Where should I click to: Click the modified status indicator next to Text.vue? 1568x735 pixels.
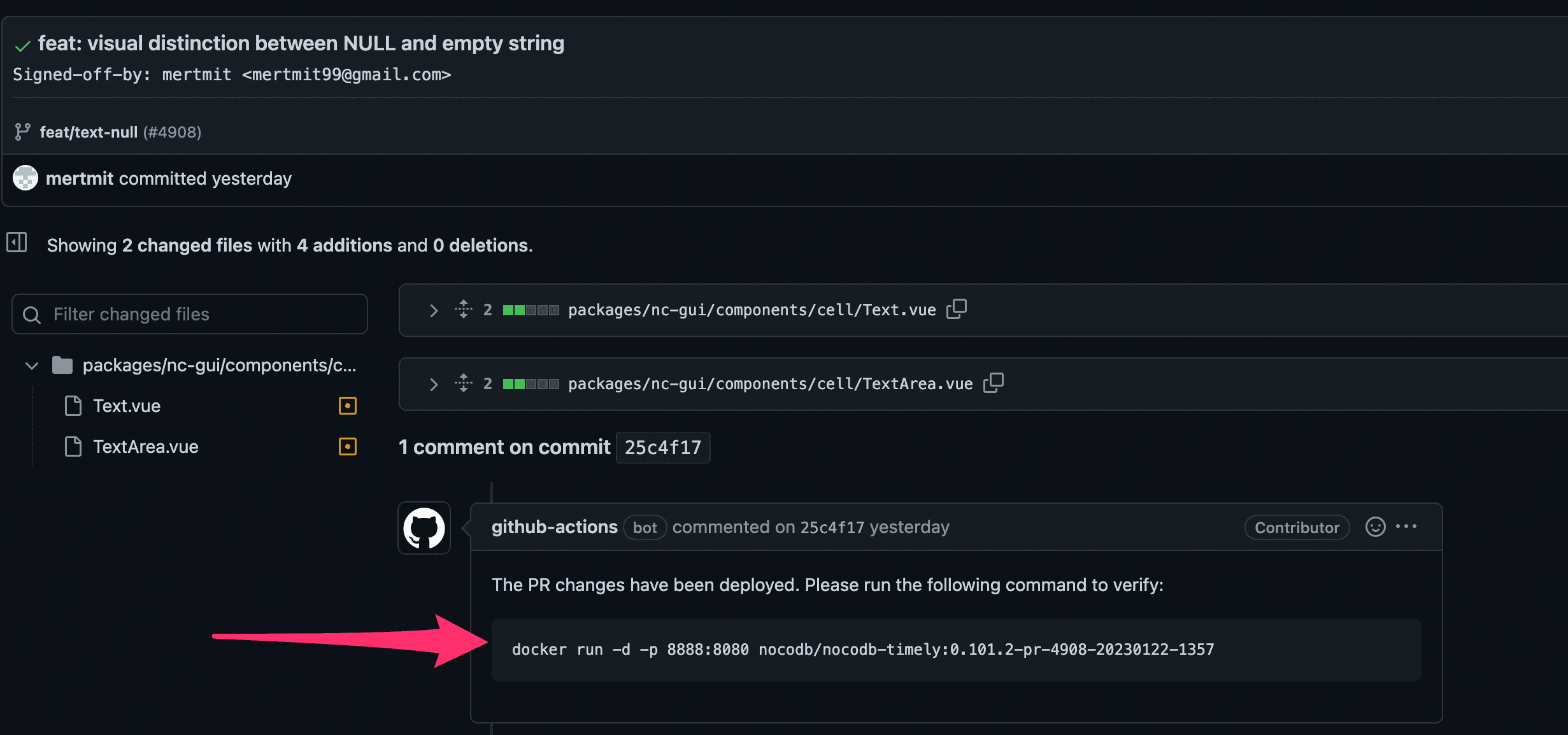[x=347, y=406]
